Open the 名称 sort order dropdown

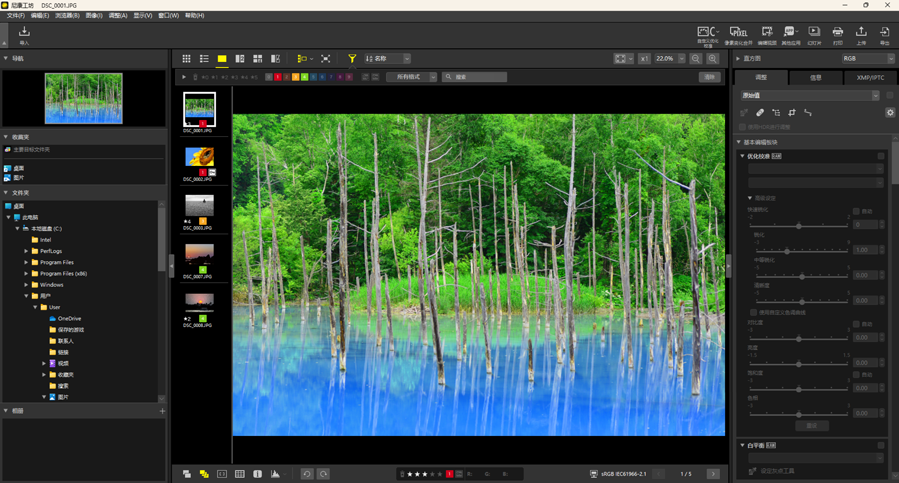[x=388, y=59]
